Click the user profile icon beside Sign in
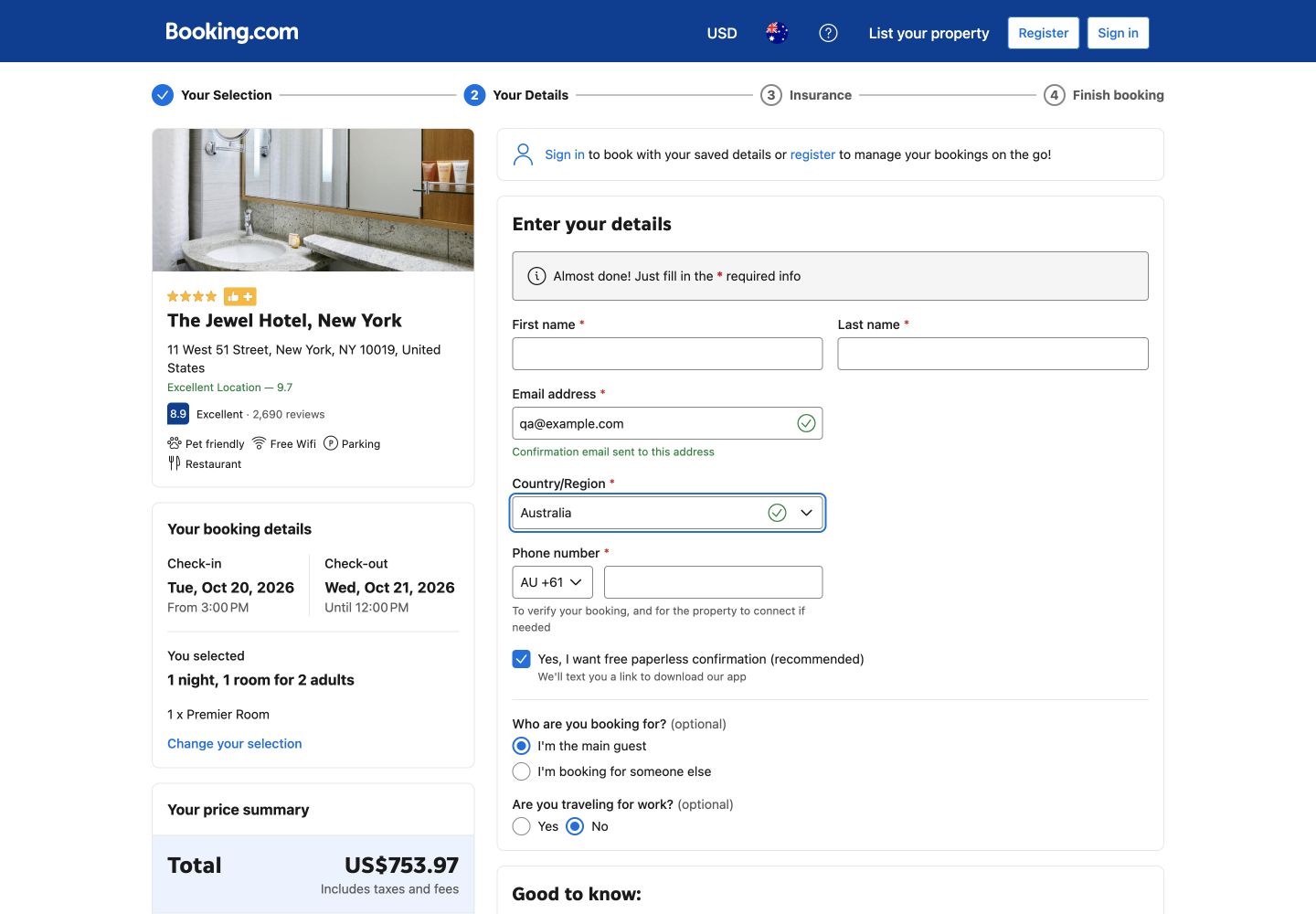 point(523,154)
